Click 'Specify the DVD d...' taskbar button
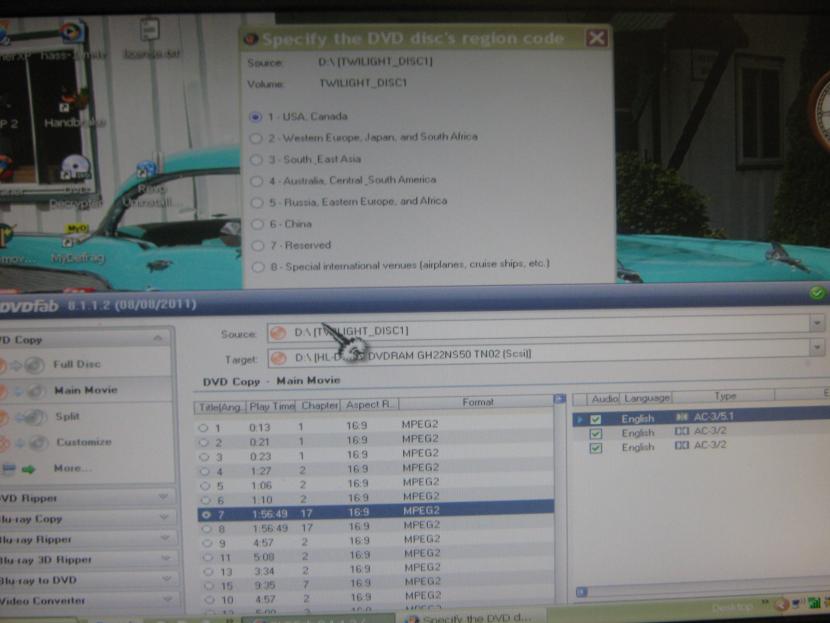Image resolution: width=830 pixels, height=623 pixels. click(x=471, y=617)
